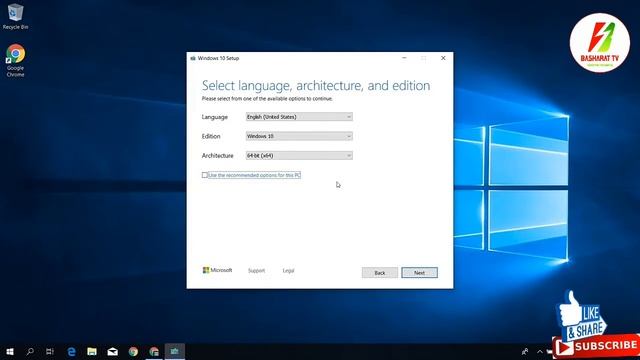This screenshot has width=640, height=360.
Task: Open the Edition dropdown
Action: coord(299,136)
